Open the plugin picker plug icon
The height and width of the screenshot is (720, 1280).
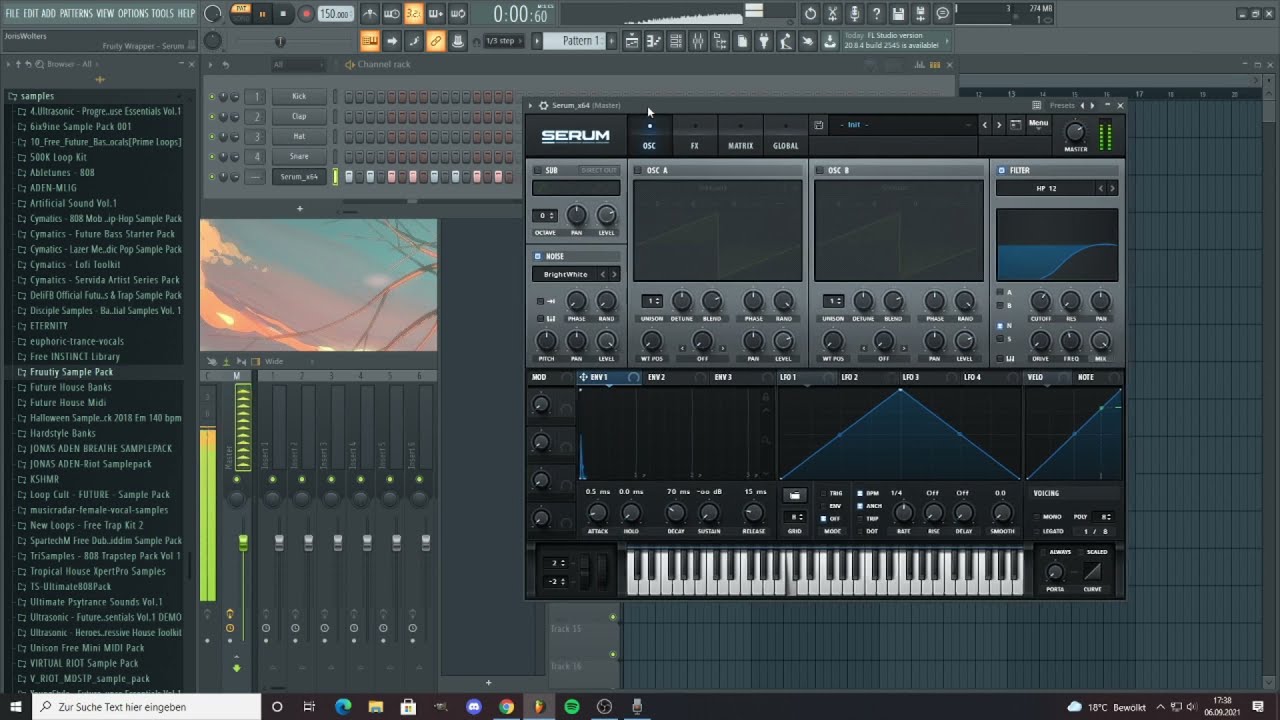pyautogui.click(x=764, y=41)
